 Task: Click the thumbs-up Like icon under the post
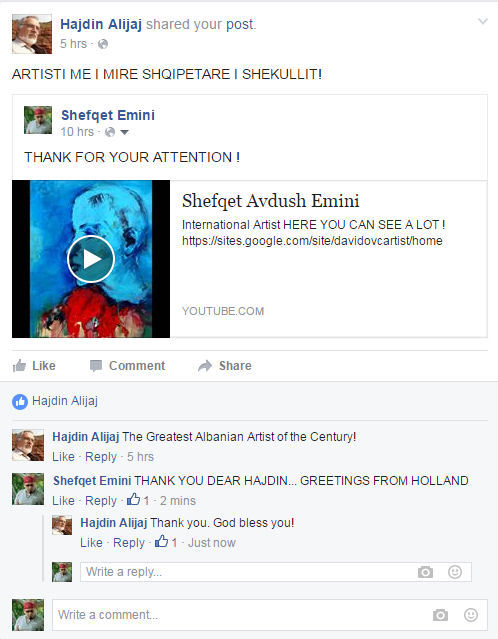(19, 366)
